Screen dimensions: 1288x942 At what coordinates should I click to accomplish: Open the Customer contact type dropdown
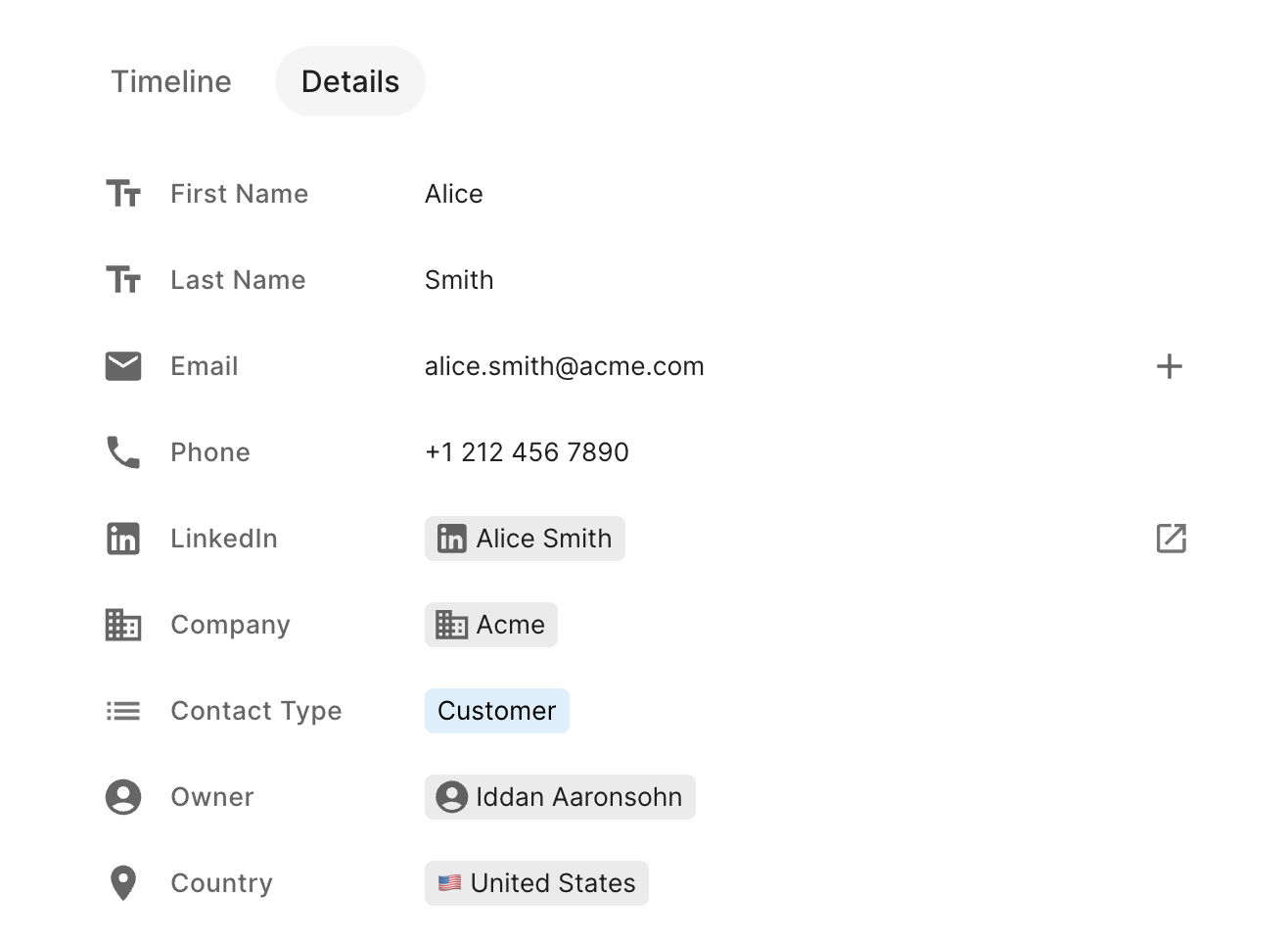497,711
